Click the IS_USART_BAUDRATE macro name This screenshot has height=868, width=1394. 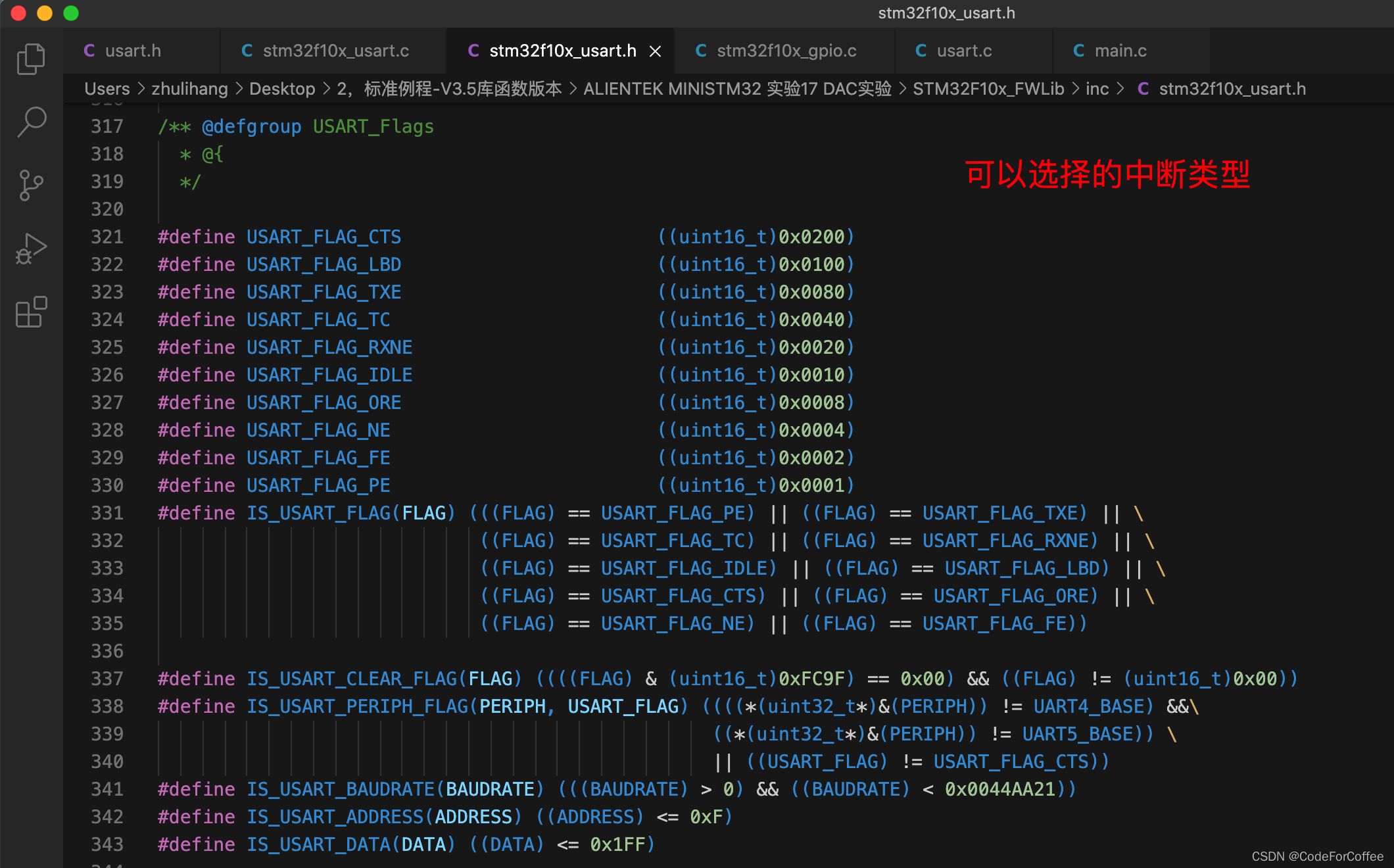(x=341, y=789)
